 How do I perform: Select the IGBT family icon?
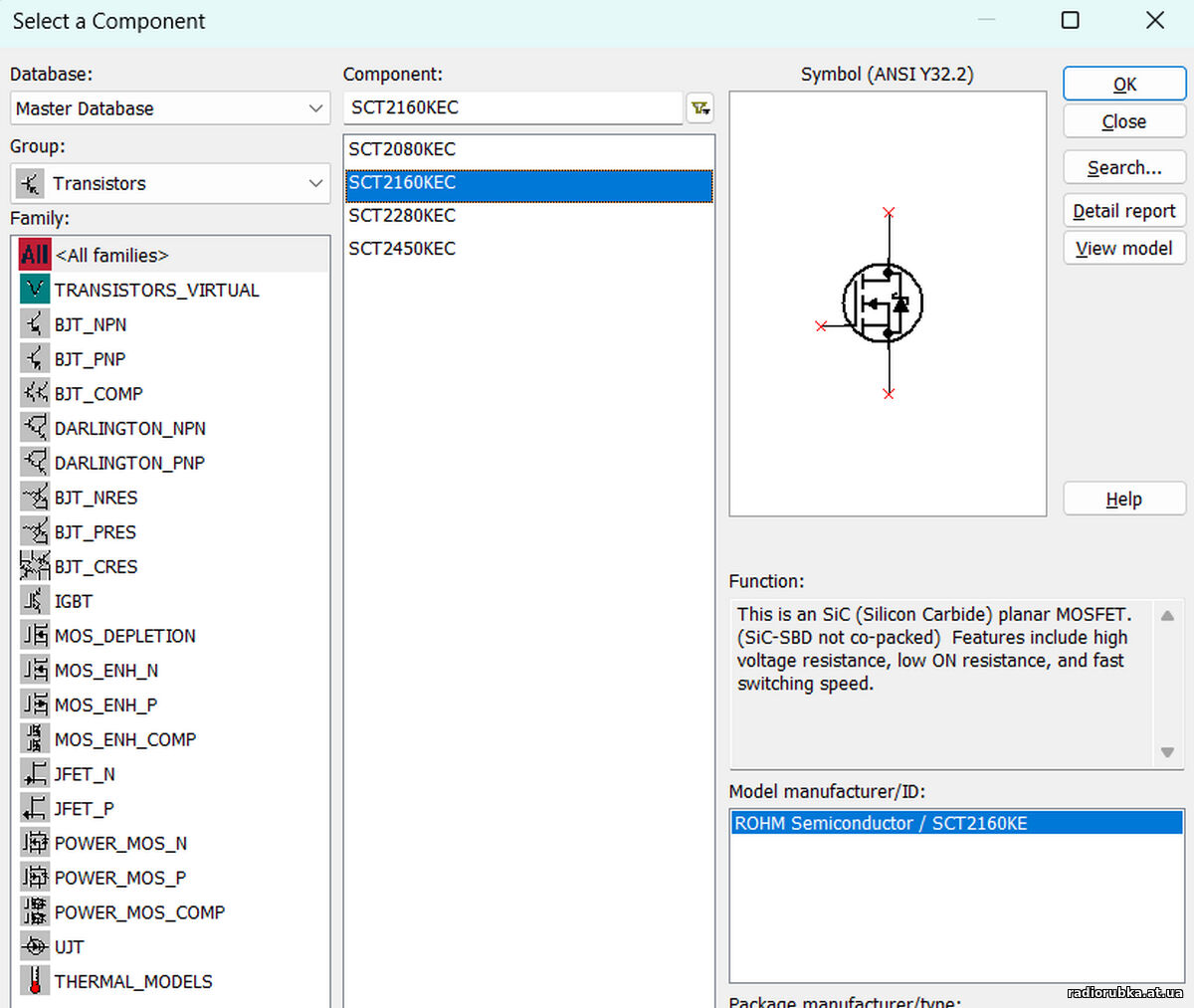point(35,601)
